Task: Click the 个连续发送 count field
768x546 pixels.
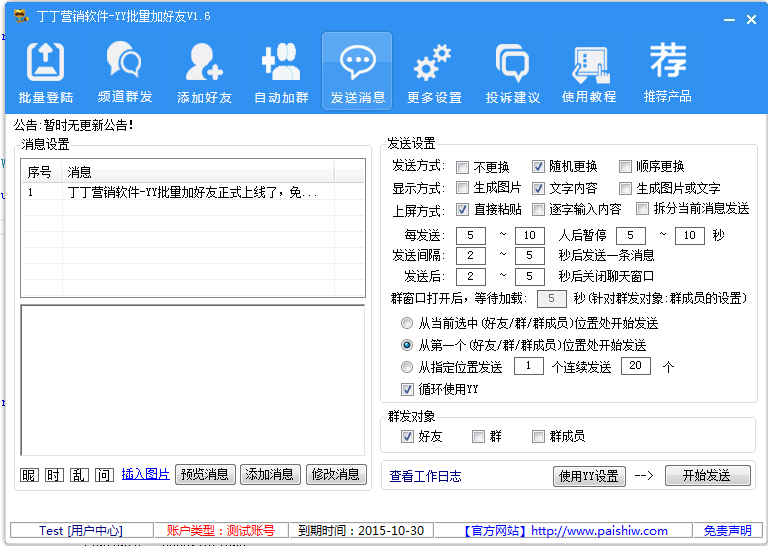Action: coord(636,366)
